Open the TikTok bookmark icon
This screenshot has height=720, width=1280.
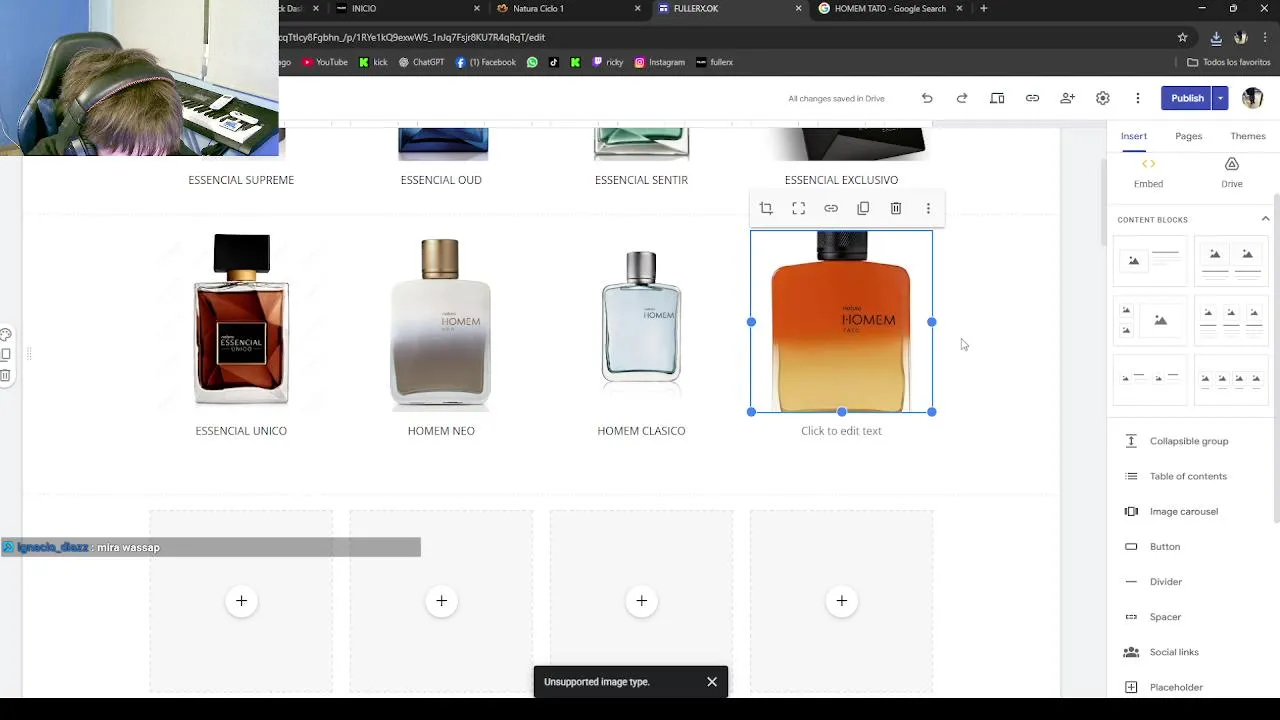pos(553,62)
